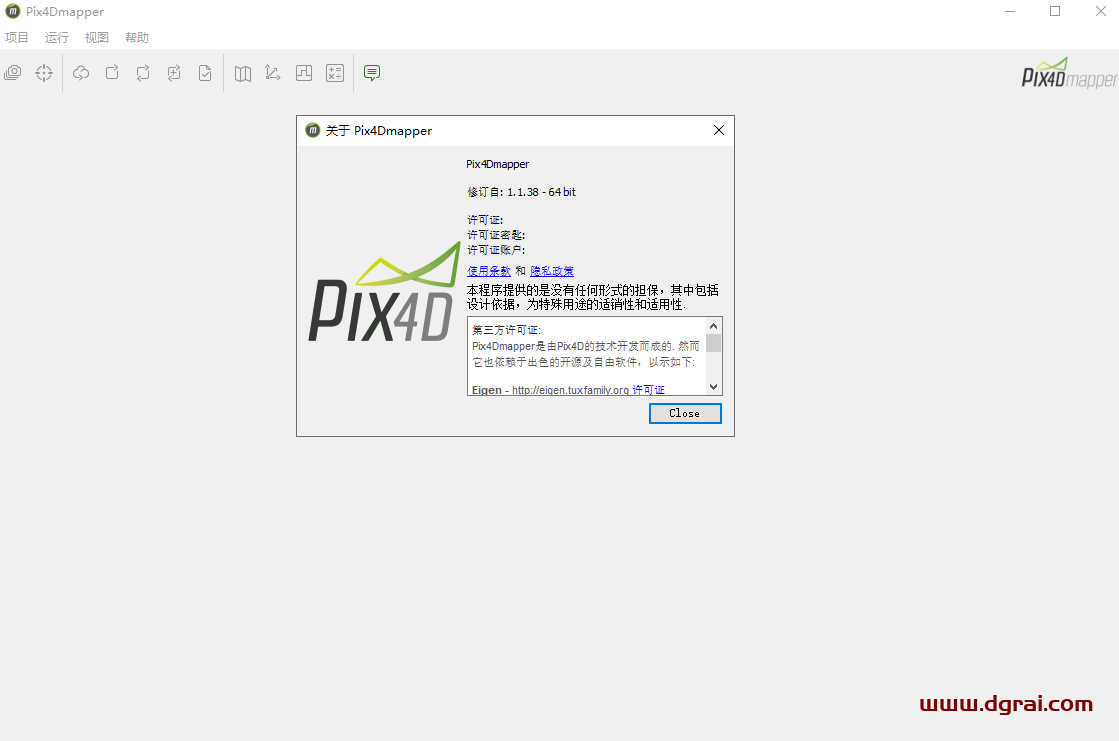
Task: Click the green speech bubble icon
Action: pos(372,73)
